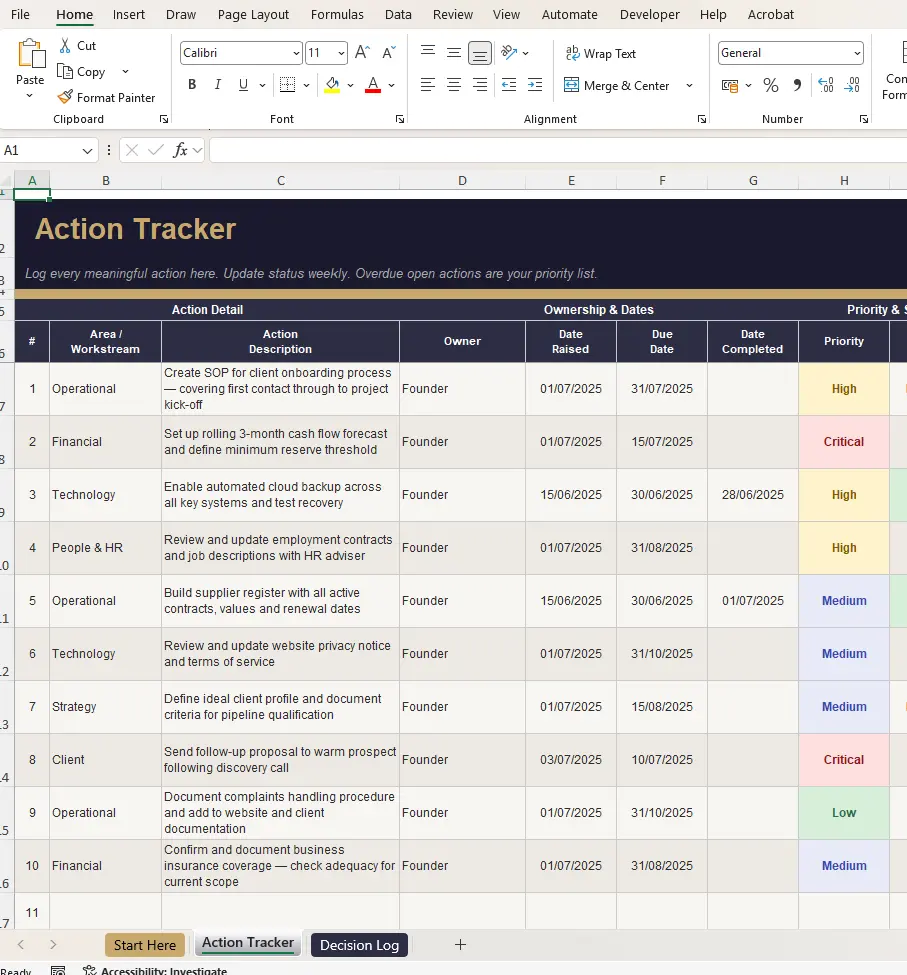Add a new sheet with plus button
The width and height of the screenshot is (907, 975).
(x=460, y=945)
